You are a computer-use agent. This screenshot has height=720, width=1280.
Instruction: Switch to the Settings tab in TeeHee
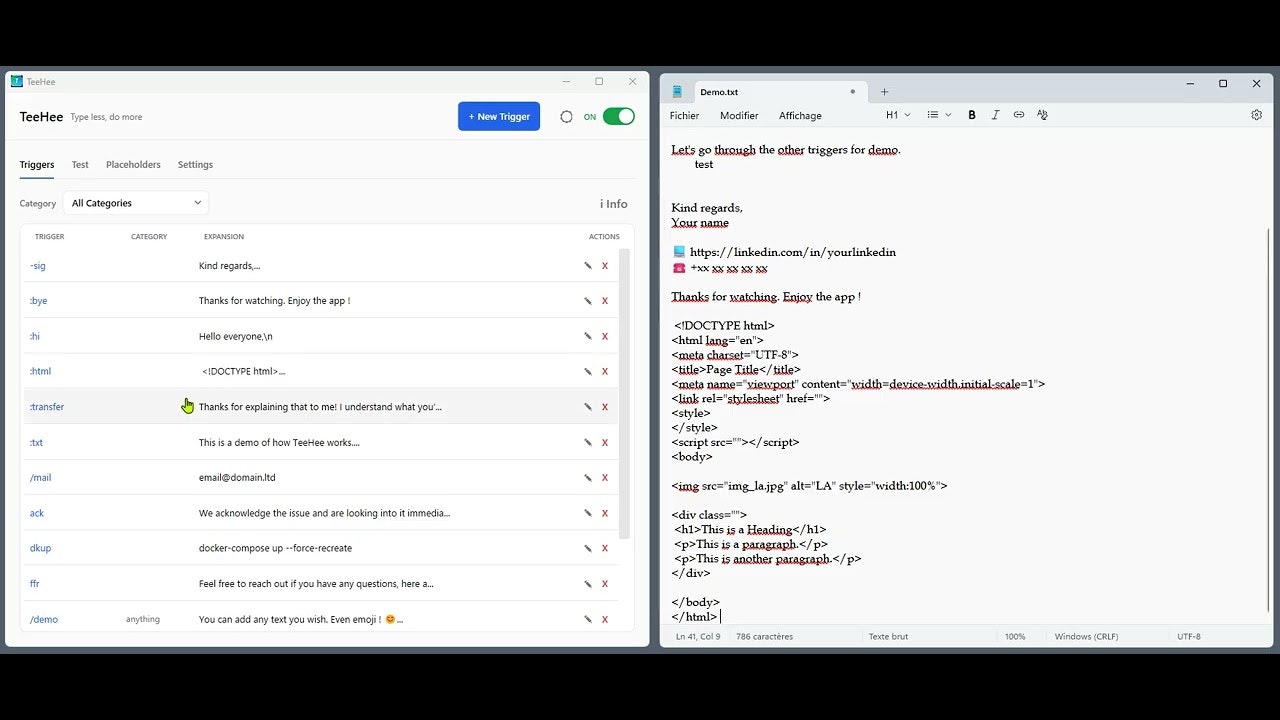tap(195, 165)
